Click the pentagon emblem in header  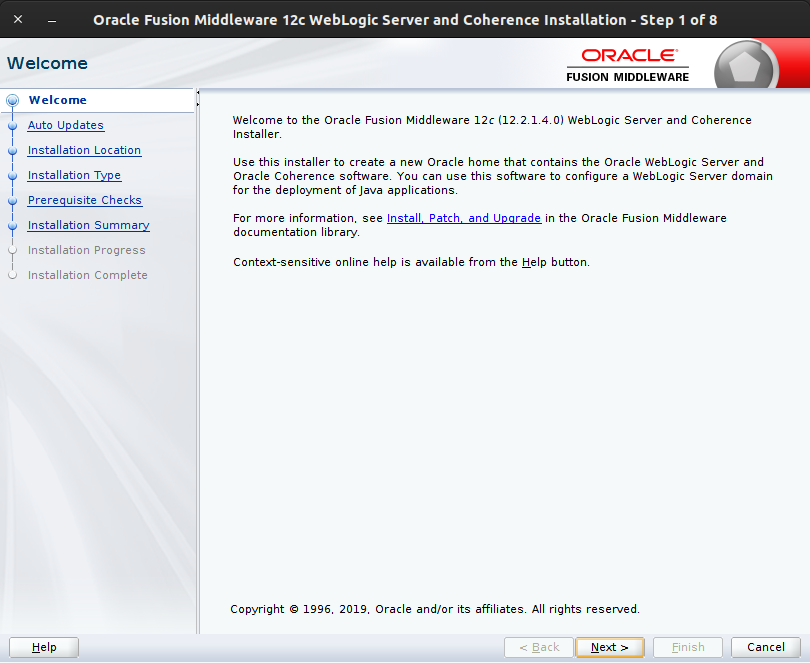pos(745,67)
